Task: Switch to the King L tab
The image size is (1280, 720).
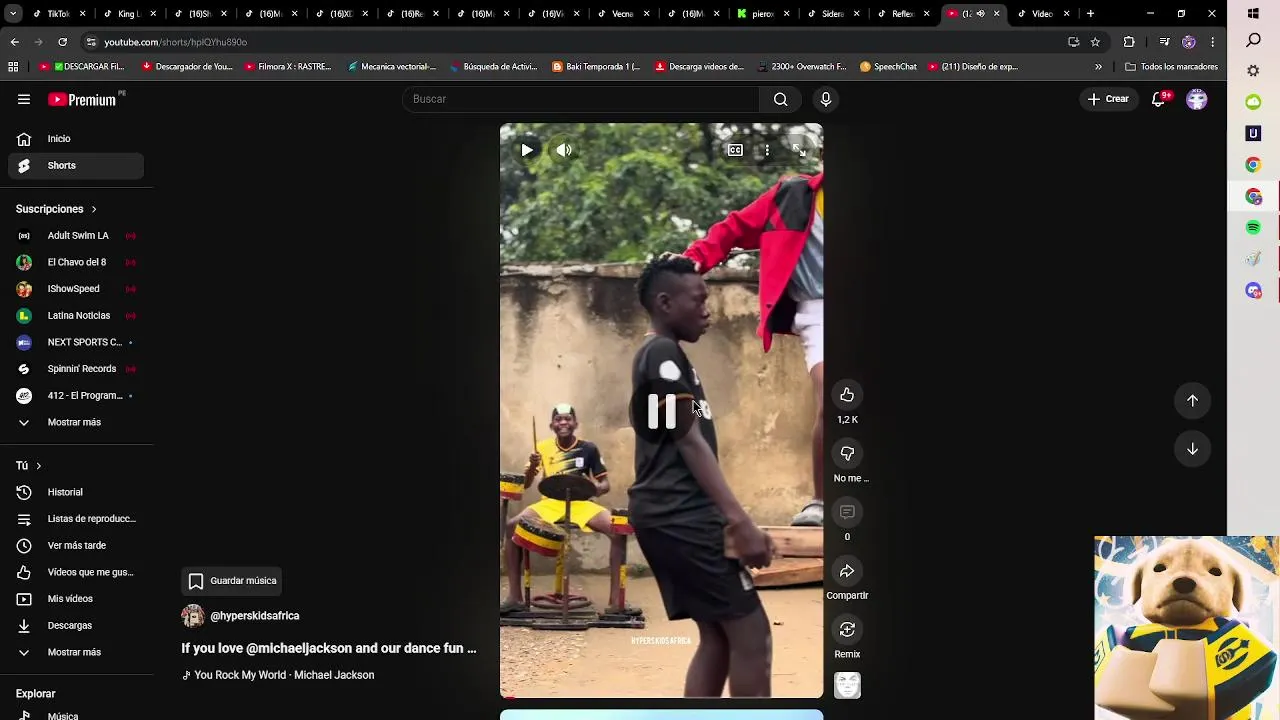Action: [130, 14]
